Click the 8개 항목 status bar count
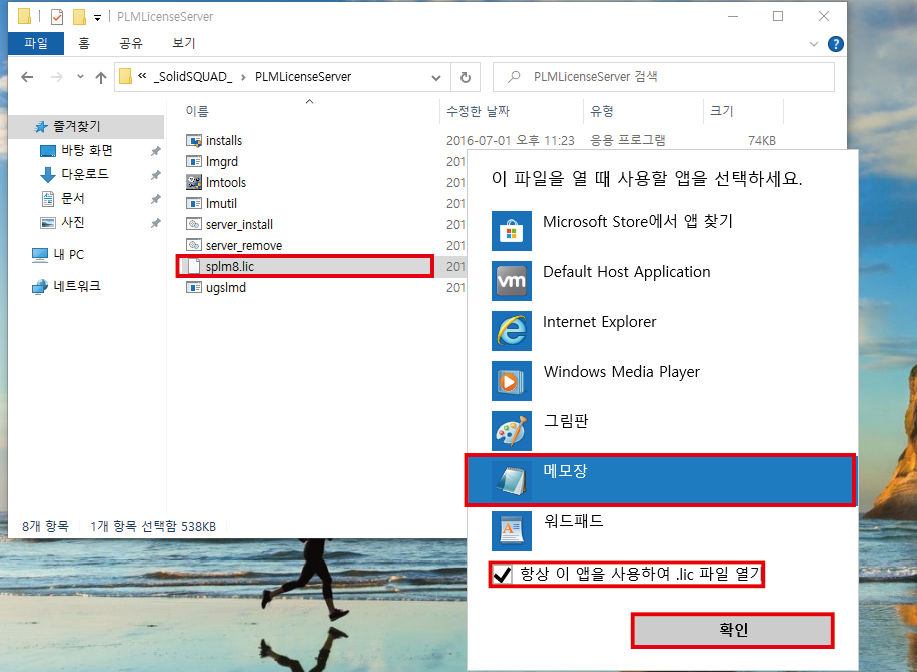This screenshot has height=672, width=917. click(45, 526)
